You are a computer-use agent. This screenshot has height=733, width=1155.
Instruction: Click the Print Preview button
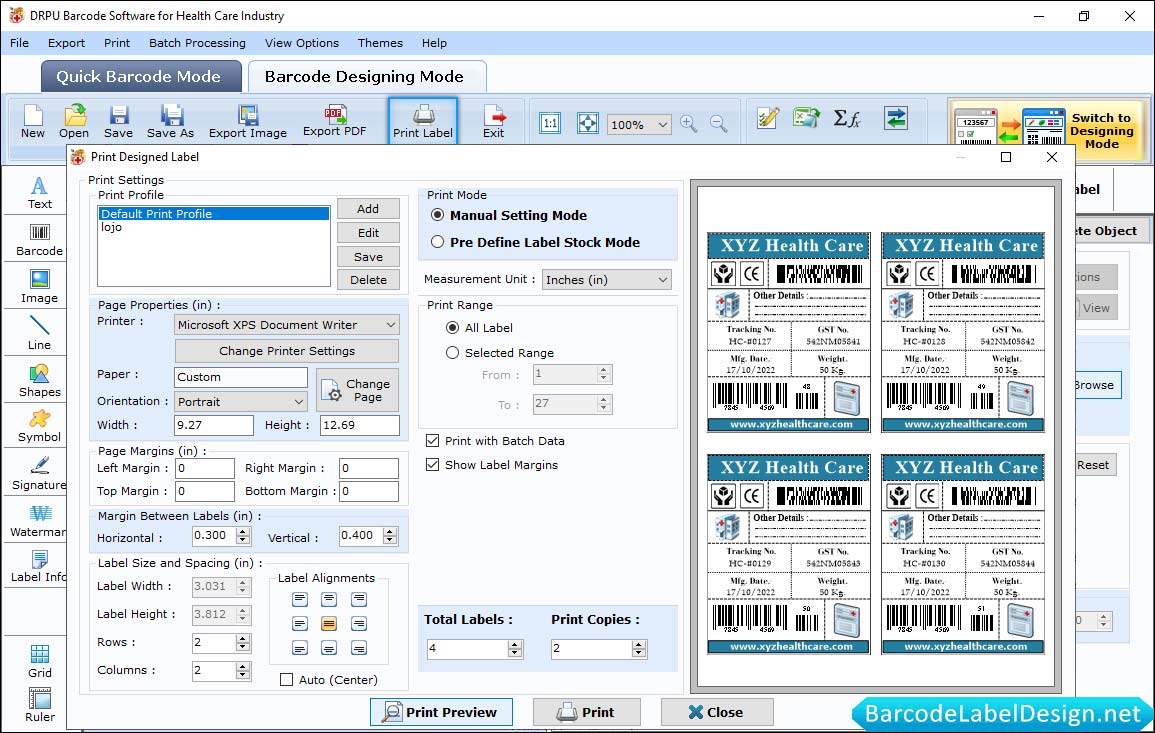coord(441,712)
